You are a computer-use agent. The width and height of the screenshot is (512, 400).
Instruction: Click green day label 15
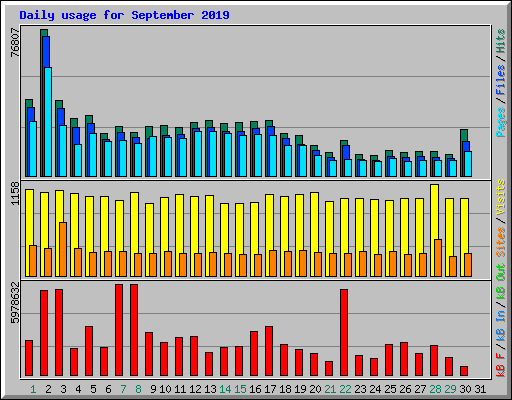(240, 389)
